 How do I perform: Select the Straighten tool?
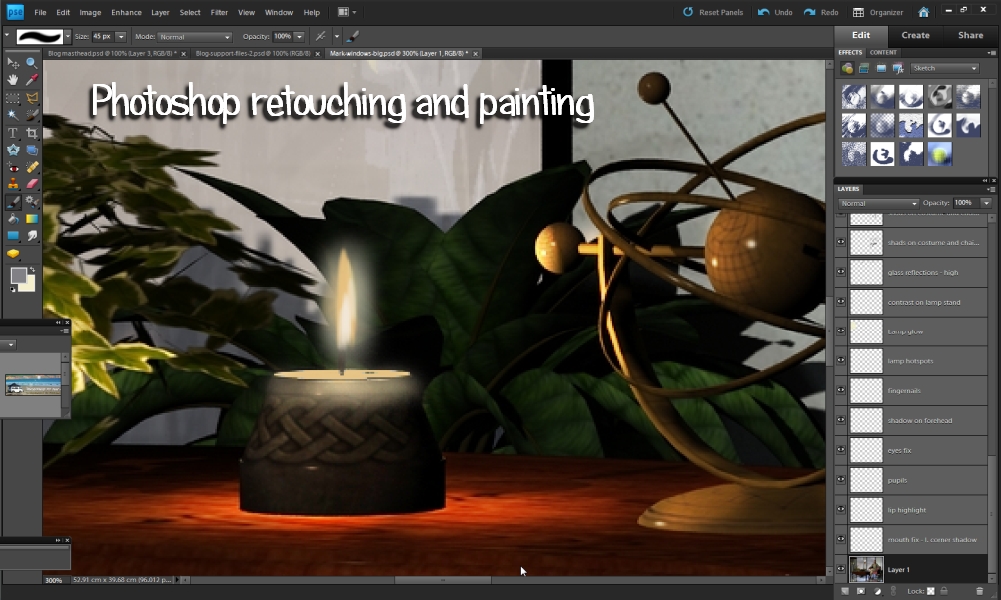pos(31,150)
